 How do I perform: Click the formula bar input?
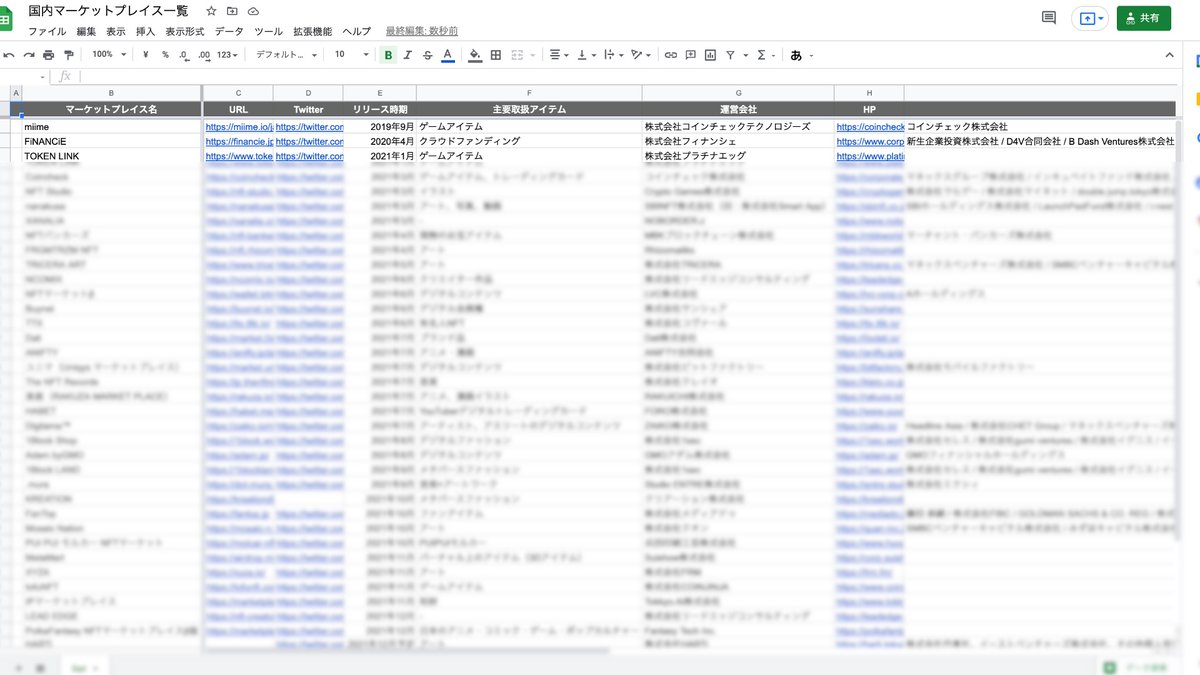pyautogui.click(x=630, y=76)
